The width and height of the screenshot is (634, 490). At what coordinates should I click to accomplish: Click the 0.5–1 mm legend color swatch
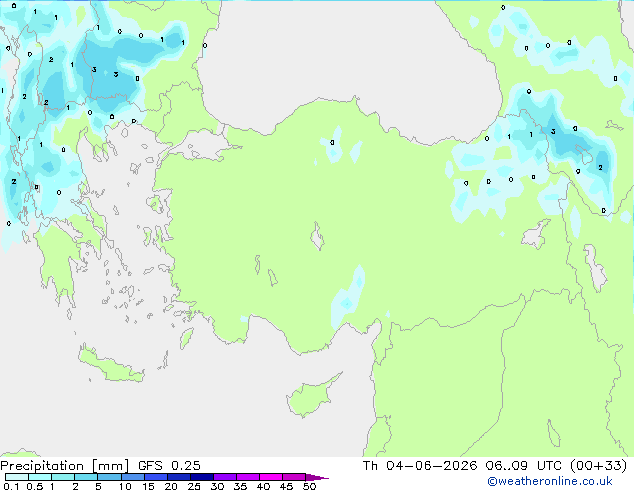coord(40,477)
